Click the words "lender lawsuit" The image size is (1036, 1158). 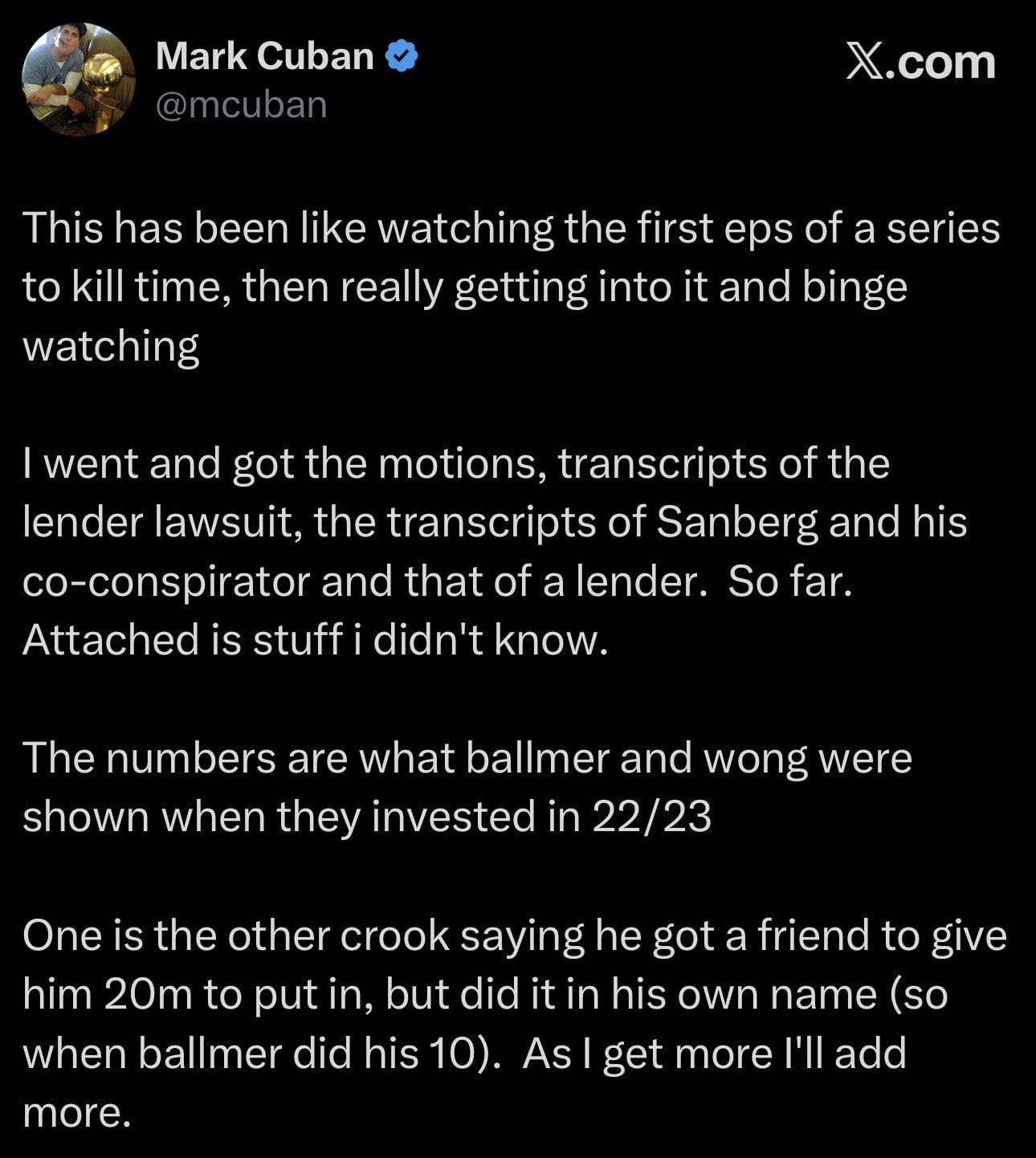click(x=161, y=522)
